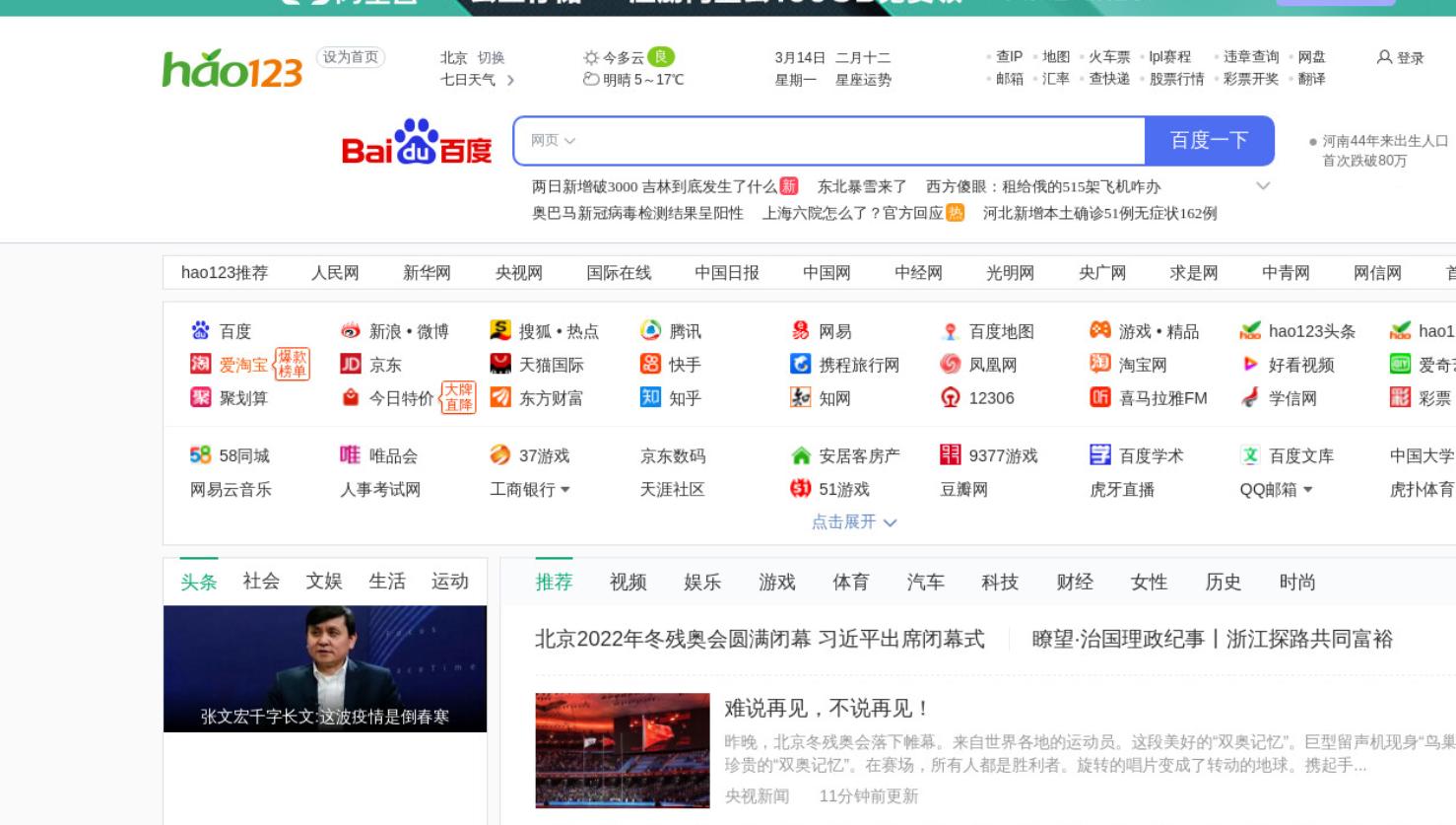Click the 爱淘宝 icon
1456x825 pixels.
(x=201, y=364)
